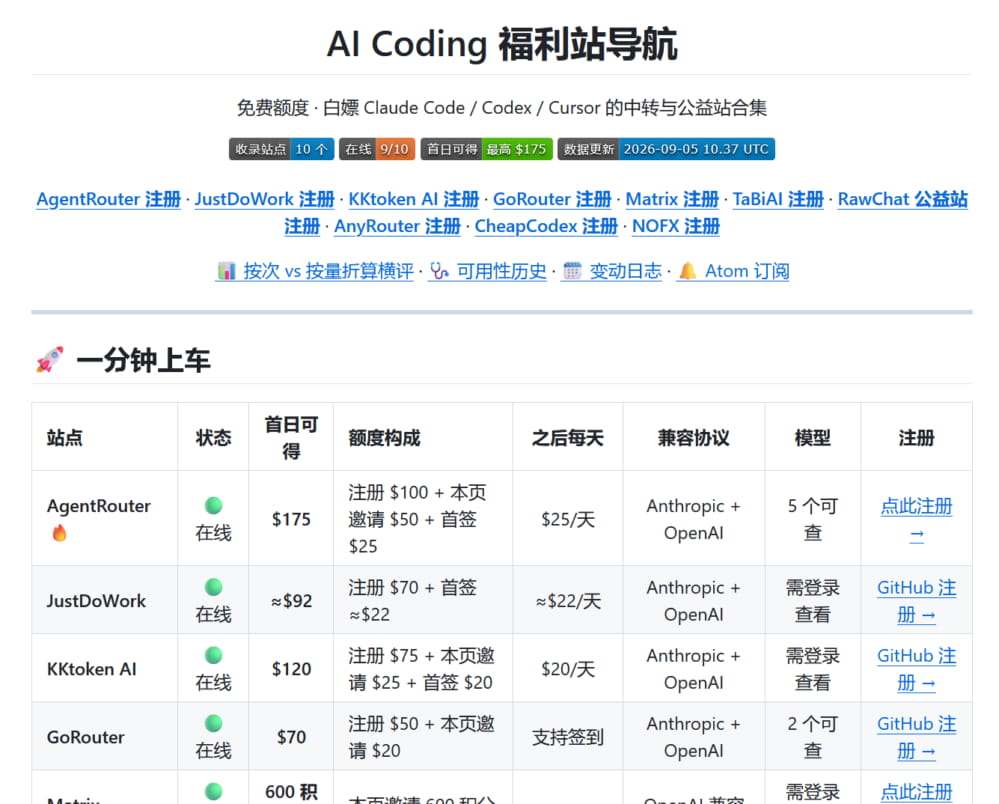Click the bell icon before Atom 订阅
The width and height of the screenshot is (999, 804).
(x=687, y=271)
